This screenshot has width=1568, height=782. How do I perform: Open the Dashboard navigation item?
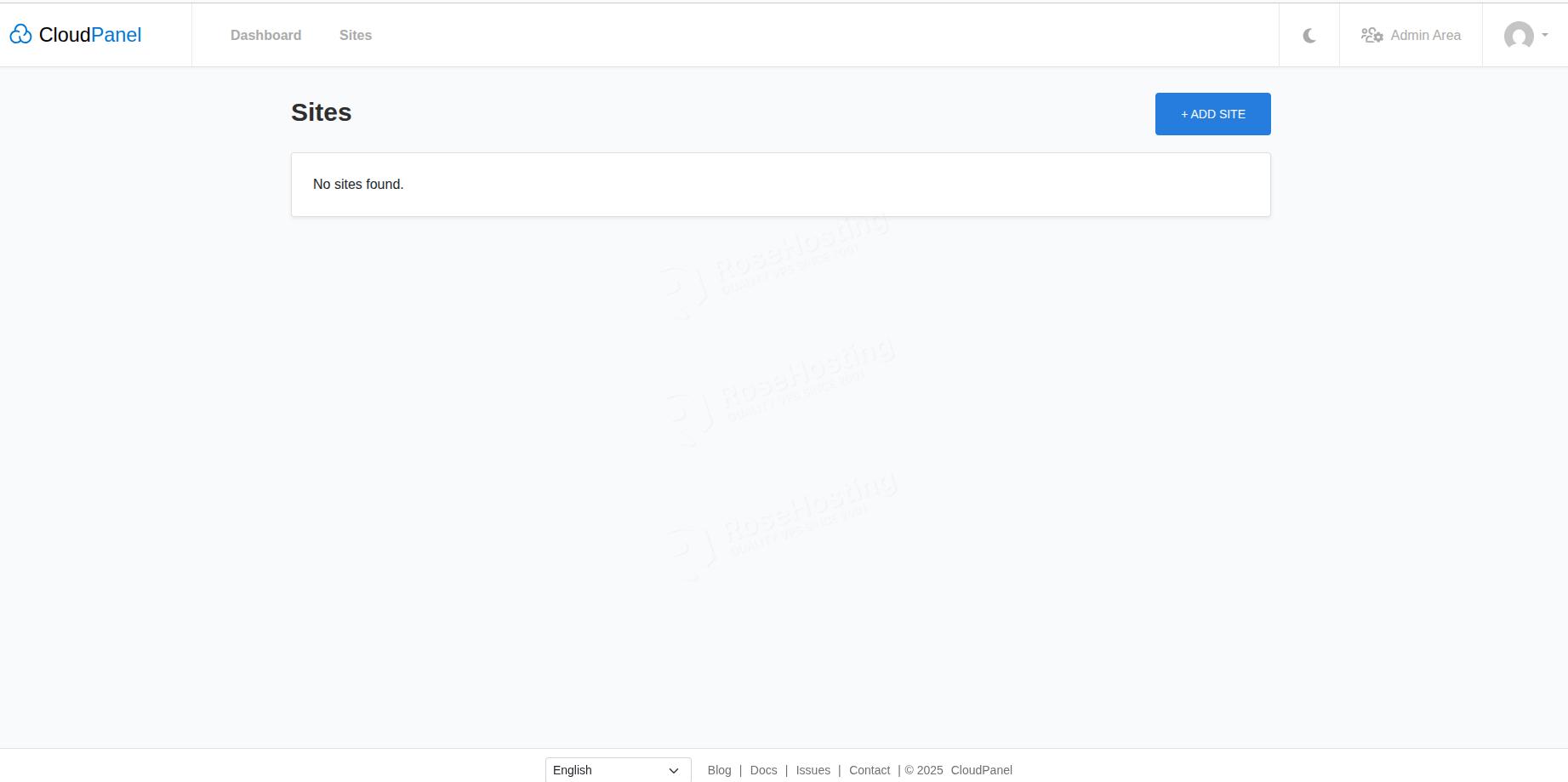[x=265, y=35]
